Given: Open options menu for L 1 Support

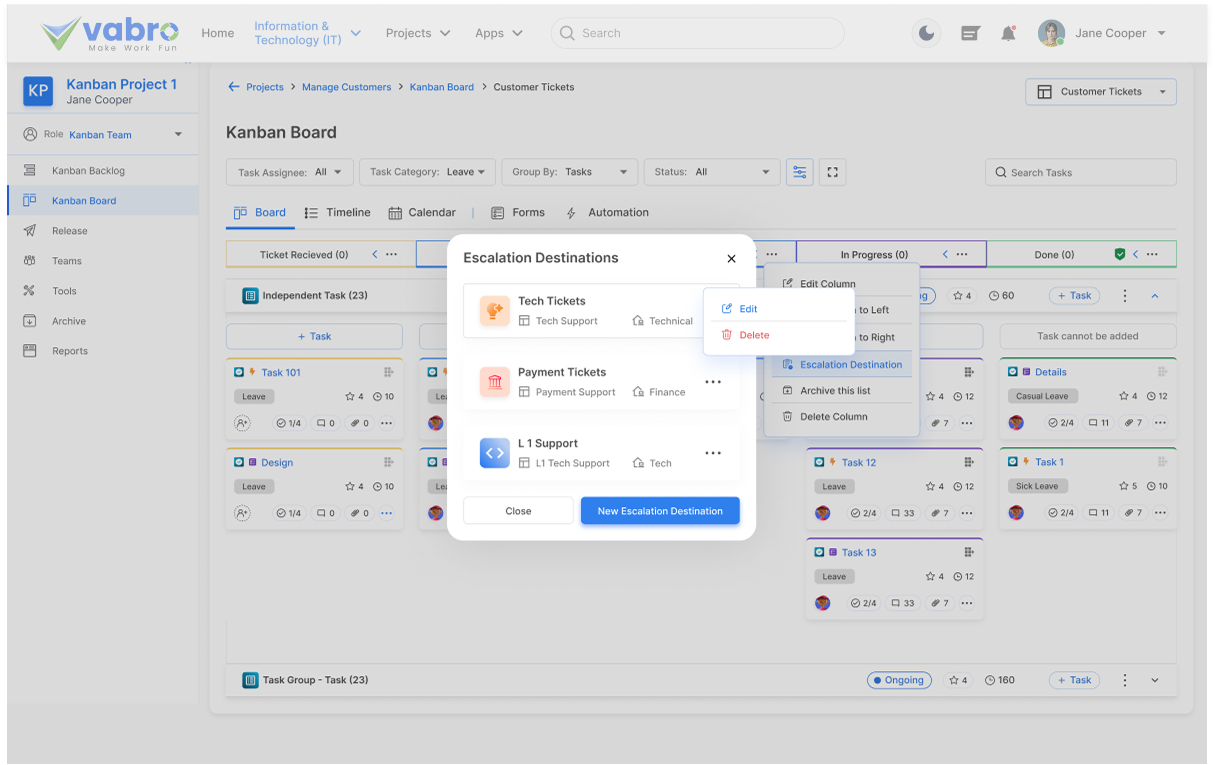Looking at the screenshot, I should [713, 453].
